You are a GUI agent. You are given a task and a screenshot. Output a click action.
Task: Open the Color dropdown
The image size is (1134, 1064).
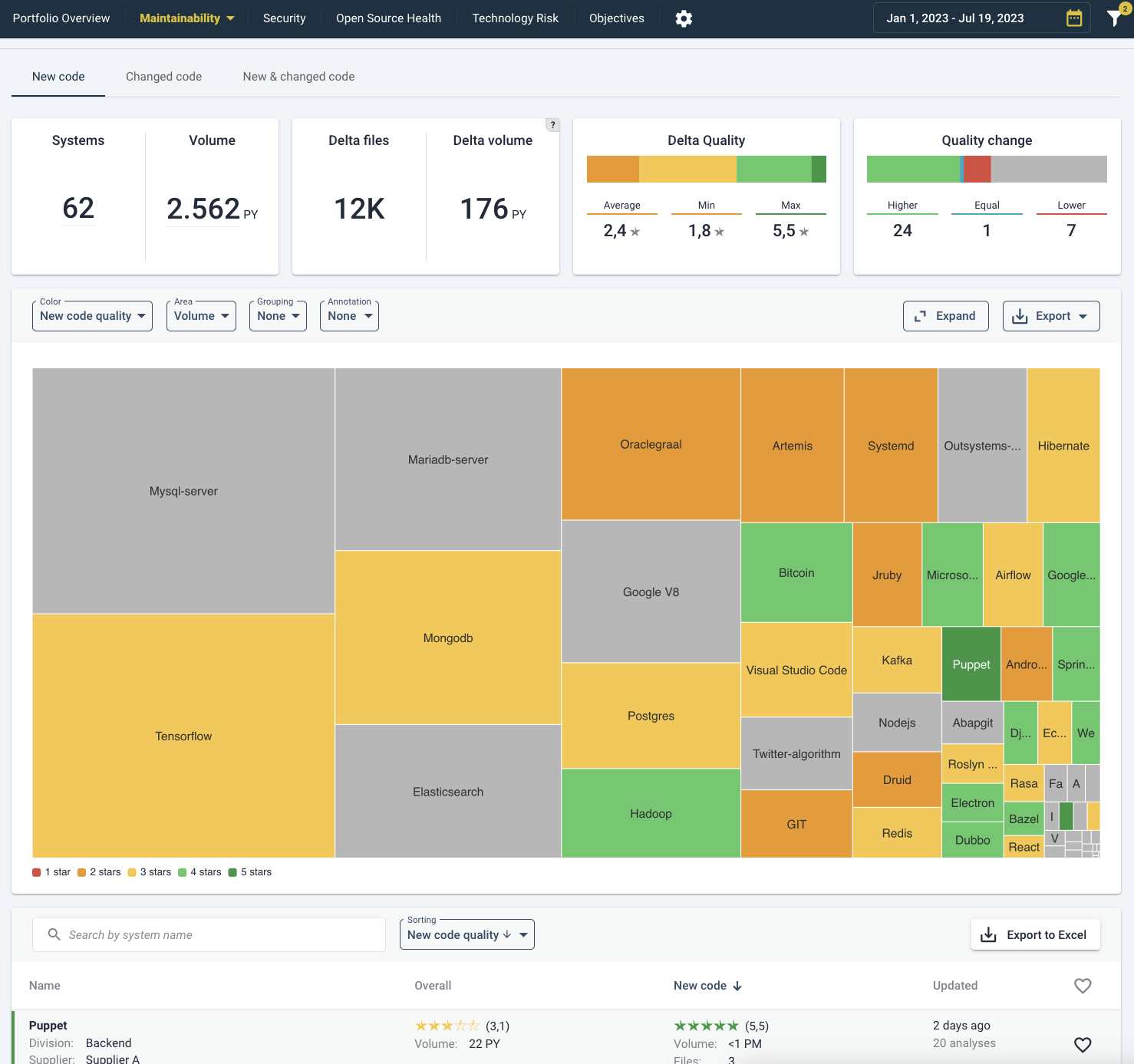pyautogui.click(x=92, y=316)
